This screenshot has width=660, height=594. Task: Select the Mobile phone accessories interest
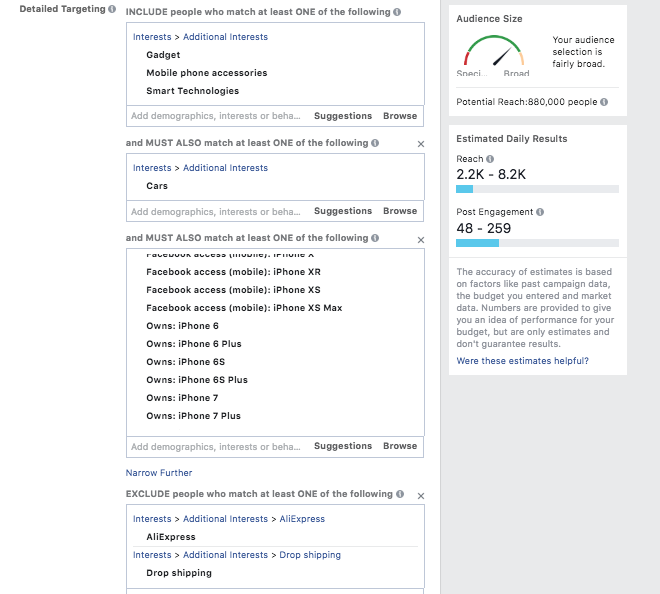click(x=207, y=73)
